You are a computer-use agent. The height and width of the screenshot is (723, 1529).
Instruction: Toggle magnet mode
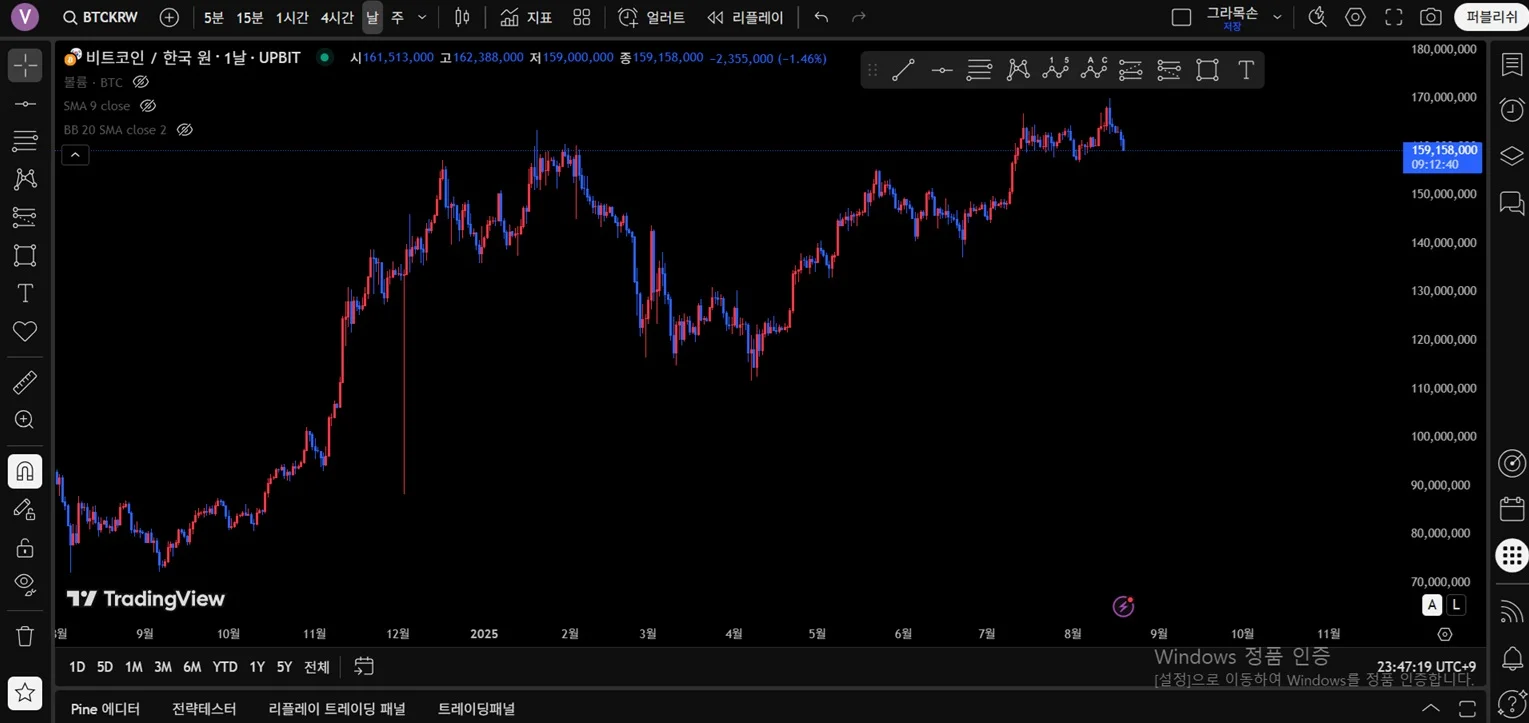tap(25, 471)
